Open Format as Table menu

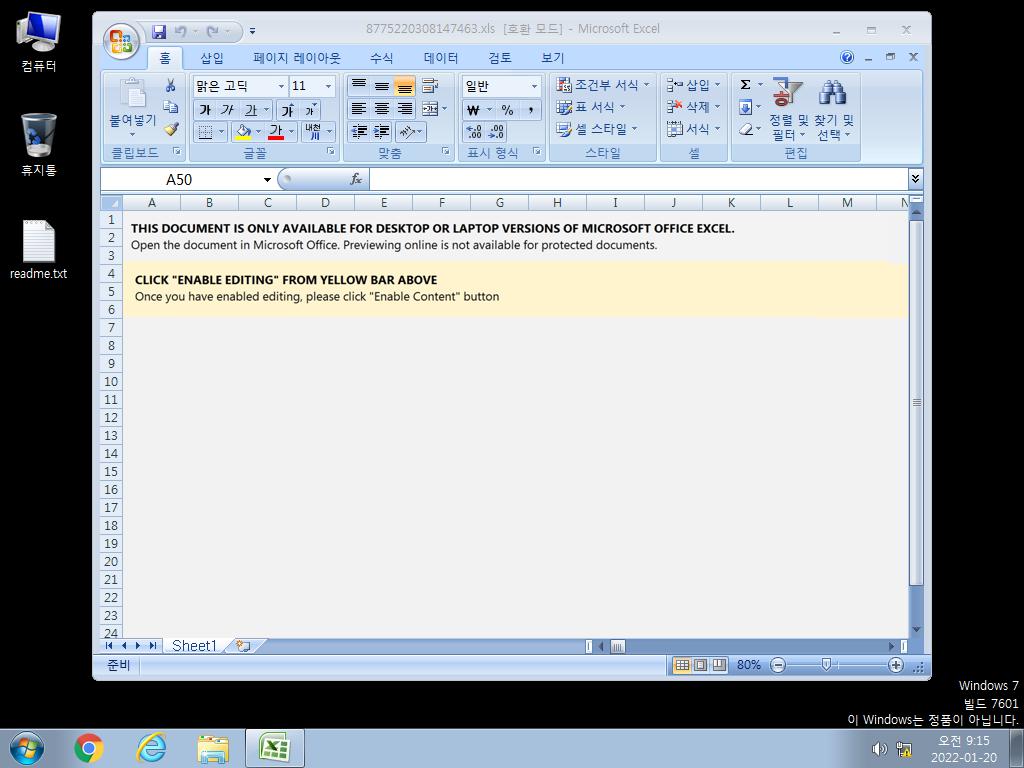(x=591, y=106)
